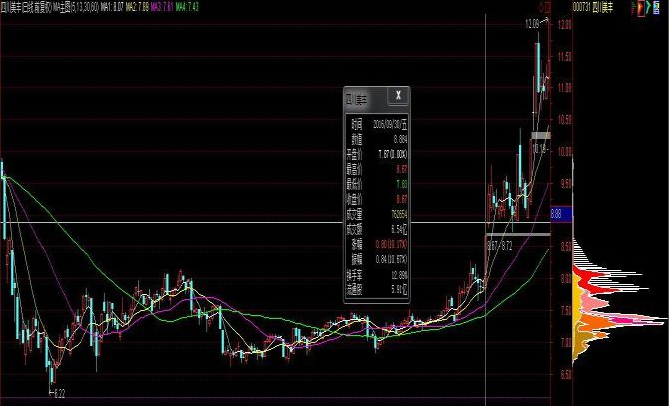Click the 12.09 high price annotation
Image resolution: width=669 pixels, height=406 pixels.
tap(532, 25)
